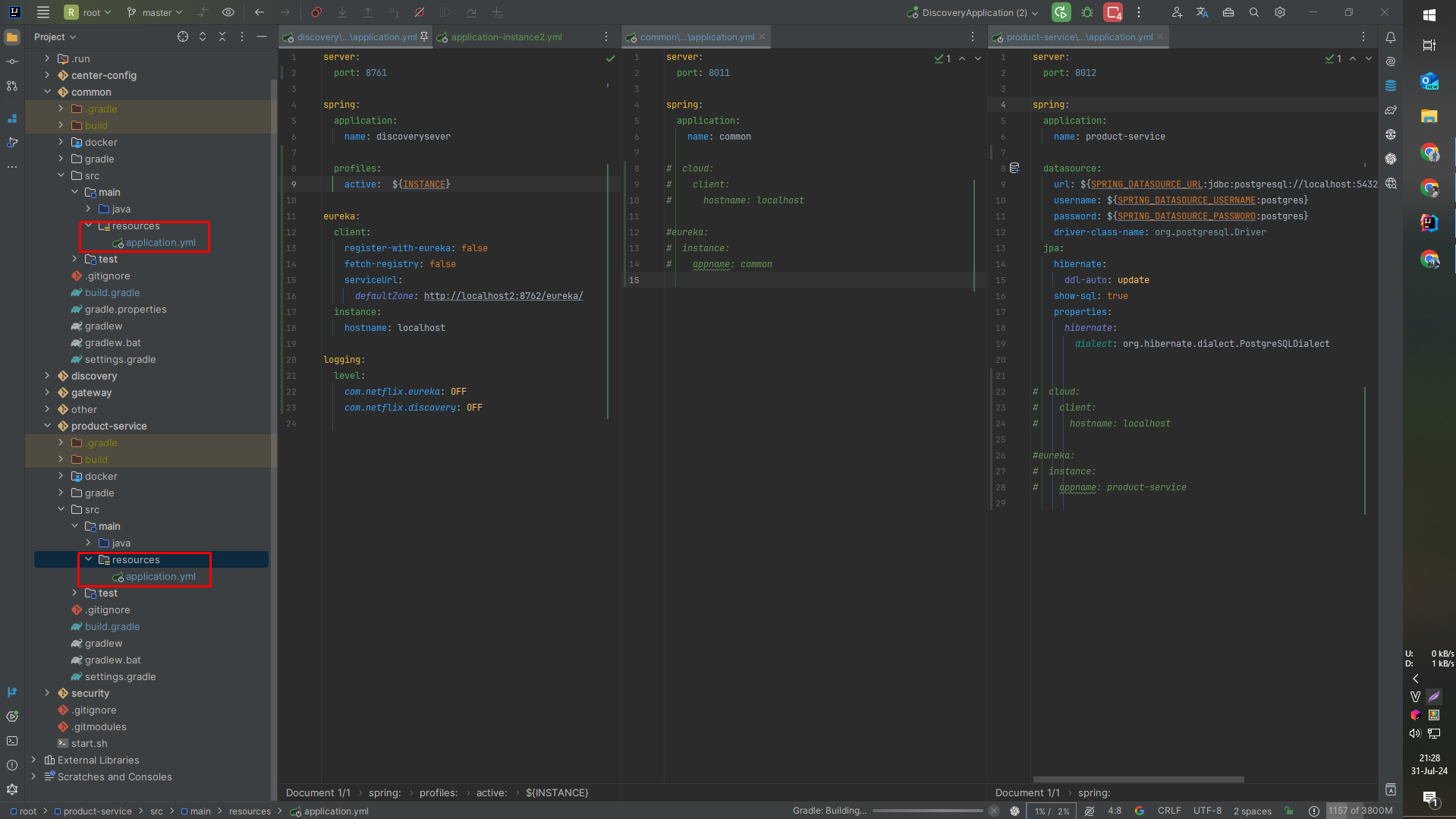Open Search Everywhere magnifier
Screen dimensions: 1456x819
tap(1254, 12)
